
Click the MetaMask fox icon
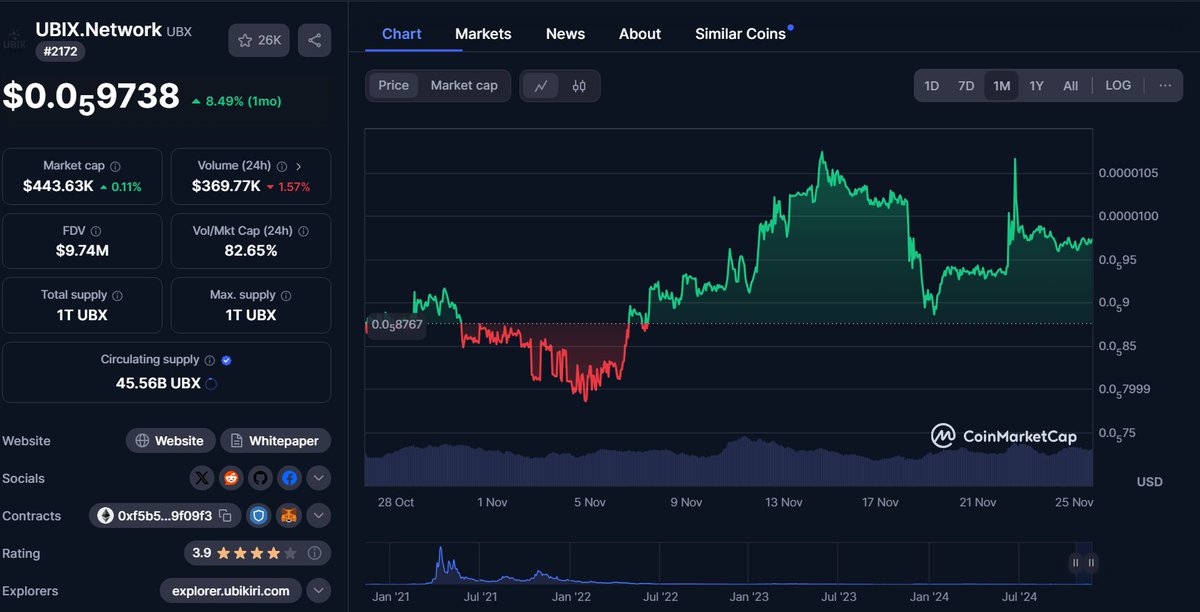click(288, 516)
